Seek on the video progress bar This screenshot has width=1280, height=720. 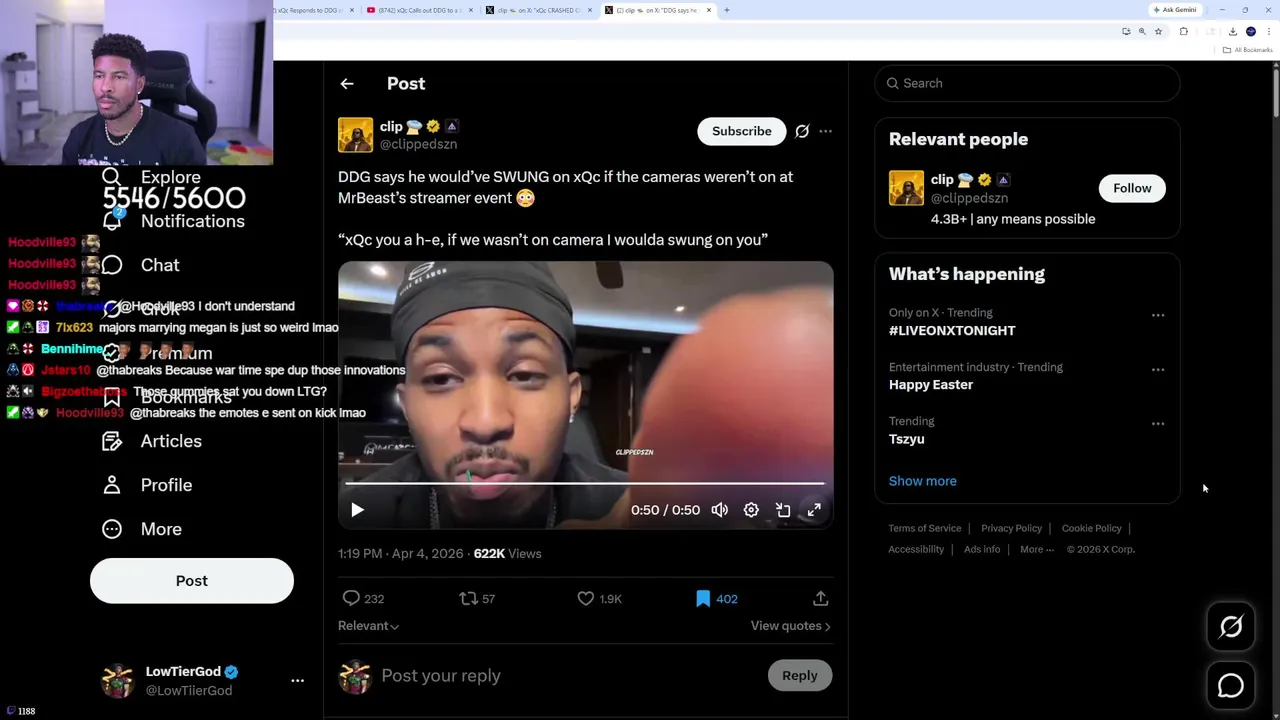585,483
